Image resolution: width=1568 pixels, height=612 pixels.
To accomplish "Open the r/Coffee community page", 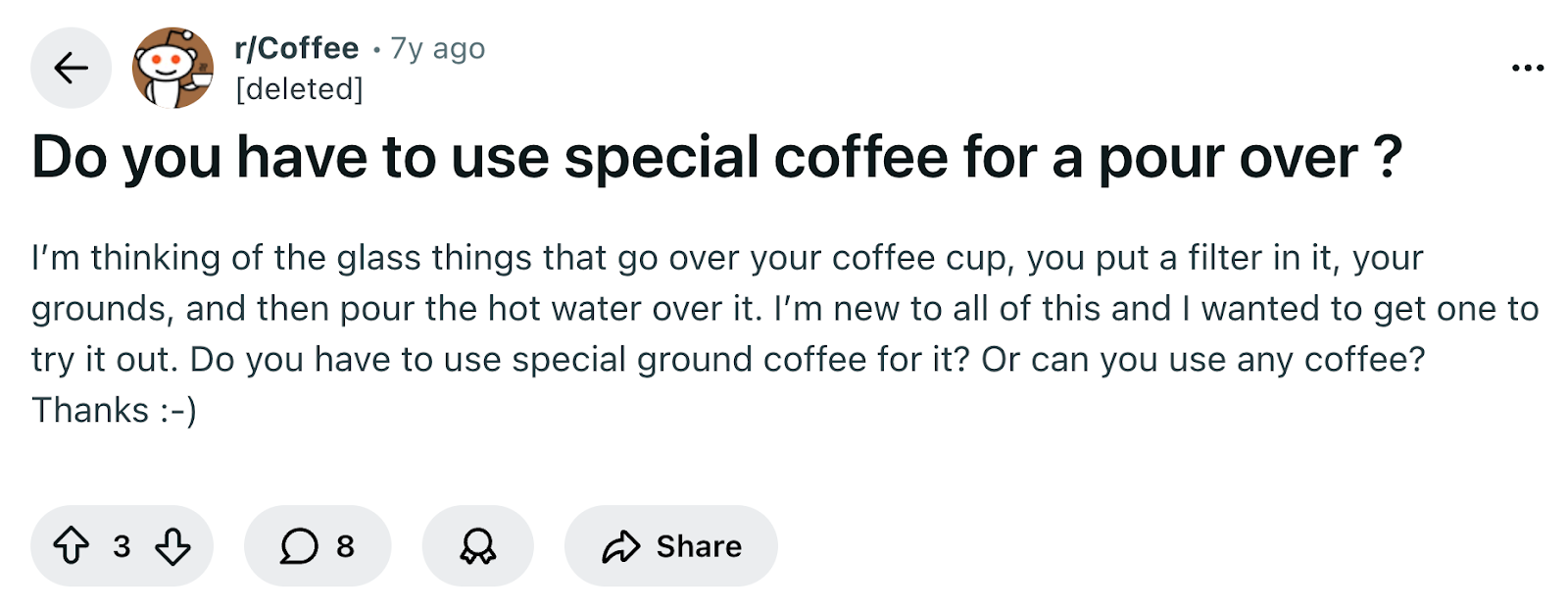I will [x=294, y=47].
